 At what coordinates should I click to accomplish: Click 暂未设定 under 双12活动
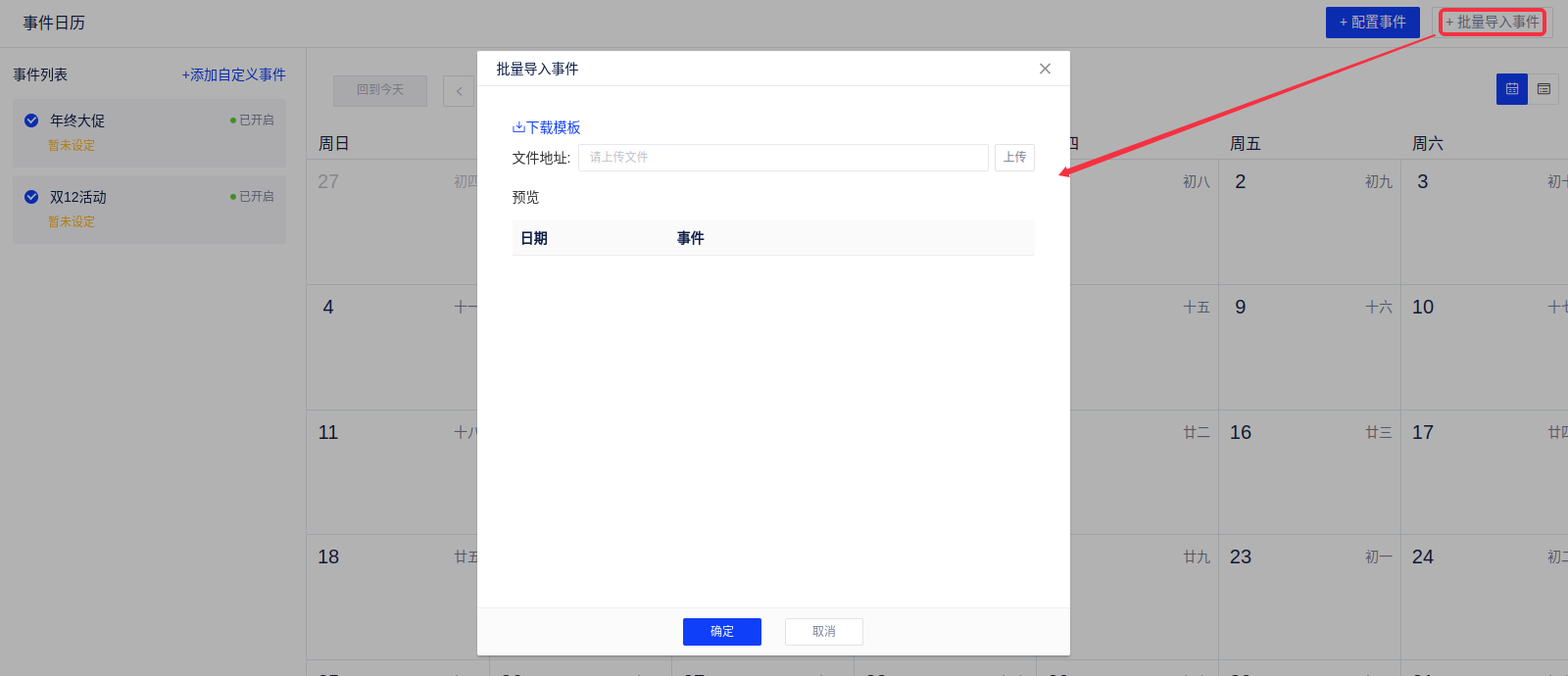pos(72,222)
